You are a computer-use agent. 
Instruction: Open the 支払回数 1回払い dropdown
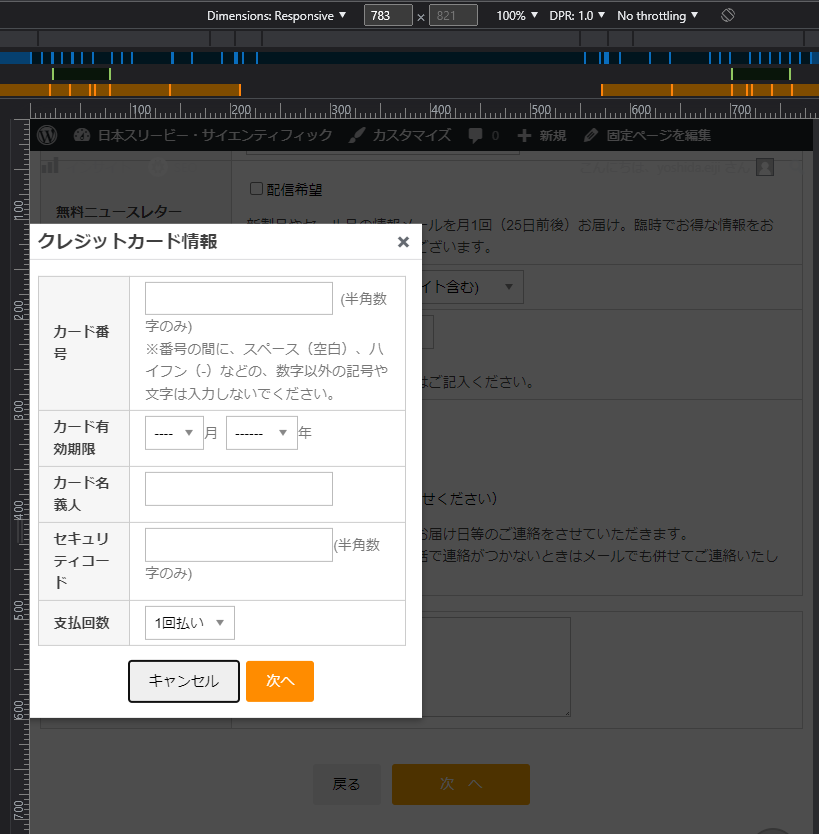(x=190, y=623)
